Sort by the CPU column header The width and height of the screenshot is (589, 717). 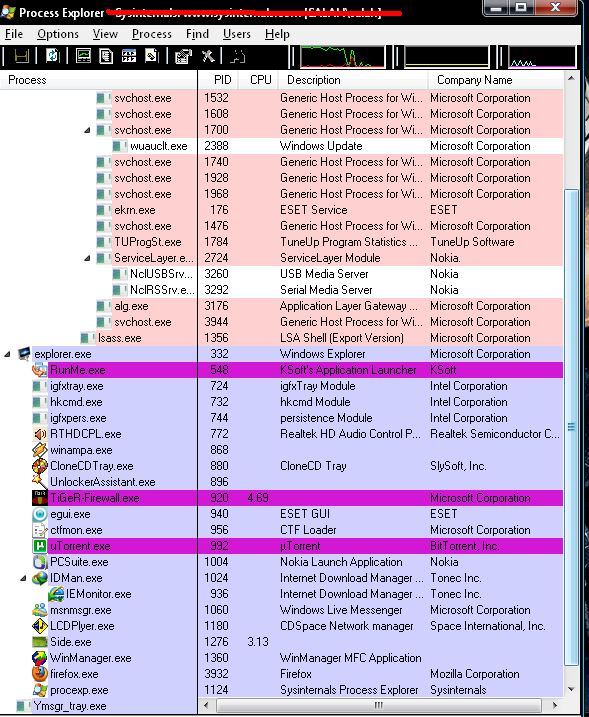[258, 80]
